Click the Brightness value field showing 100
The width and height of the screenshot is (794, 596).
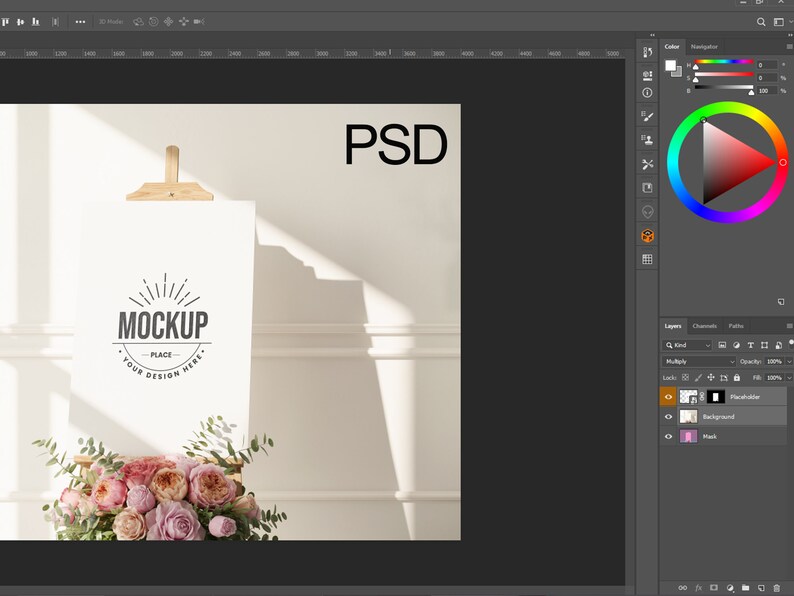pyautogui.click(x=767, y=91)
